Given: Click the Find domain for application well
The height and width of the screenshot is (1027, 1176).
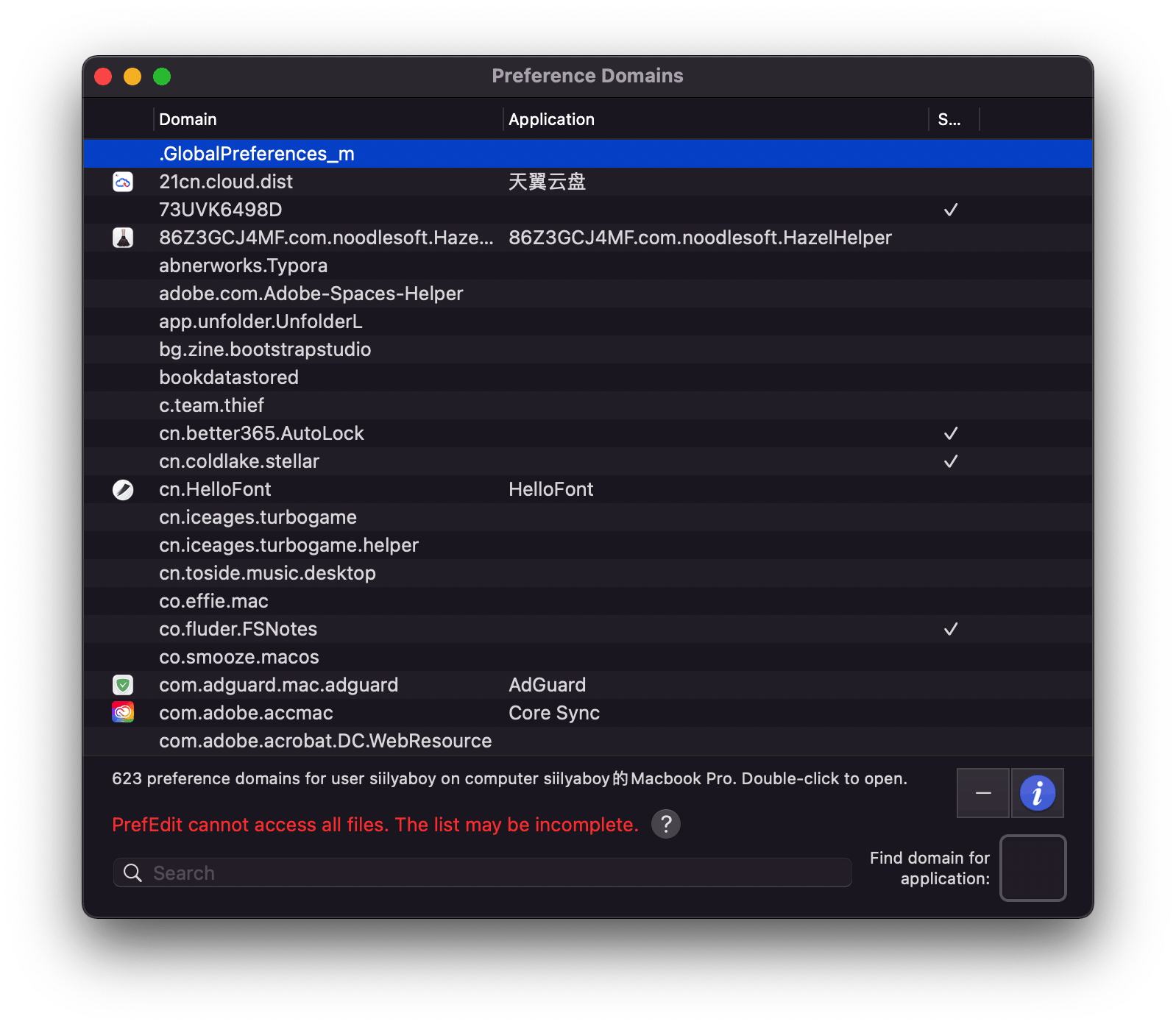Looking at the screenshot, I should click(x=1033, y=868).
